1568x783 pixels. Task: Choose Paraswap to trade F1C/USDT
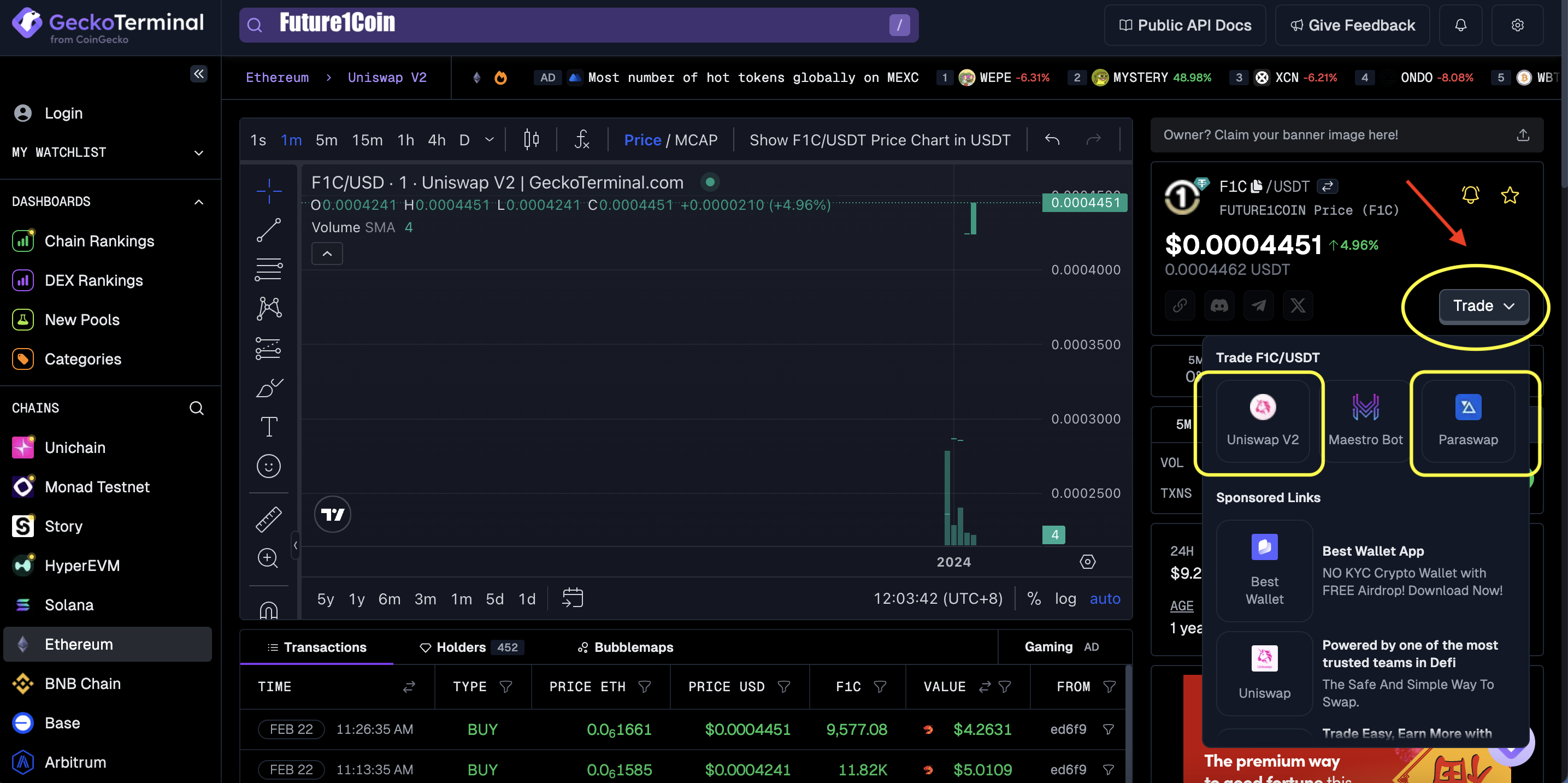click(x=1467, y=421)
